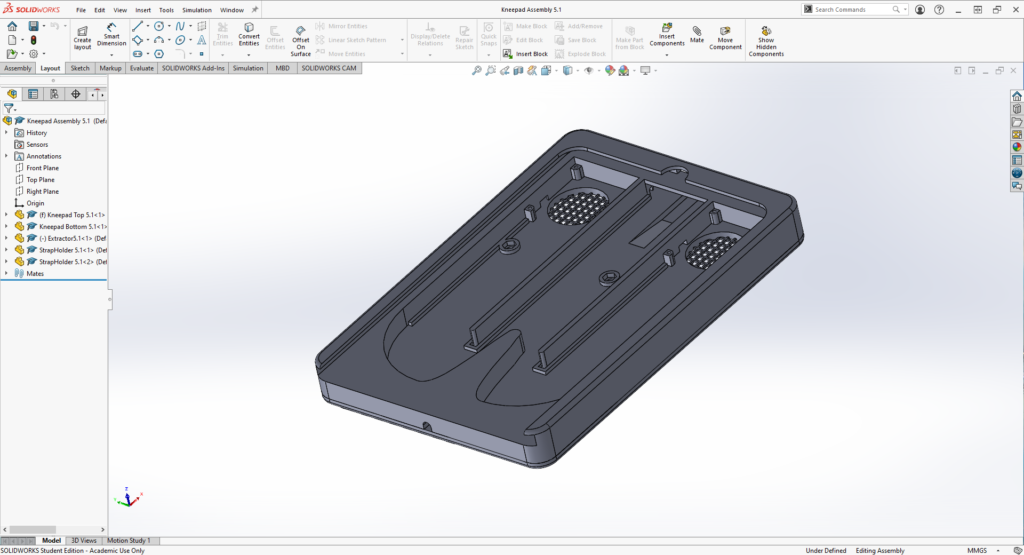Toggle the Rebuild traffic light icon
The image size is (1024, 555).
click(33, 40)
